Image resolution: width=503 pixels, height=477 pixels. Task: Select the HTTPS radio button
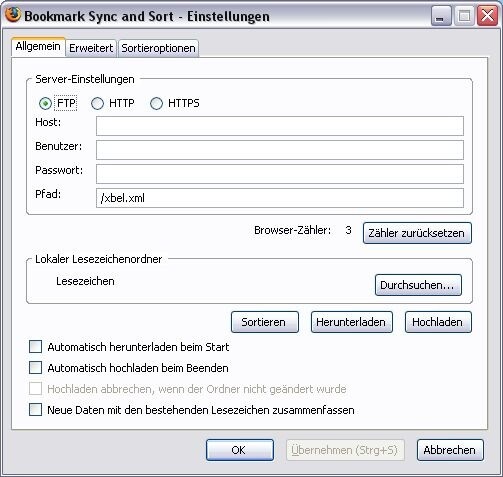coord(156,103)
